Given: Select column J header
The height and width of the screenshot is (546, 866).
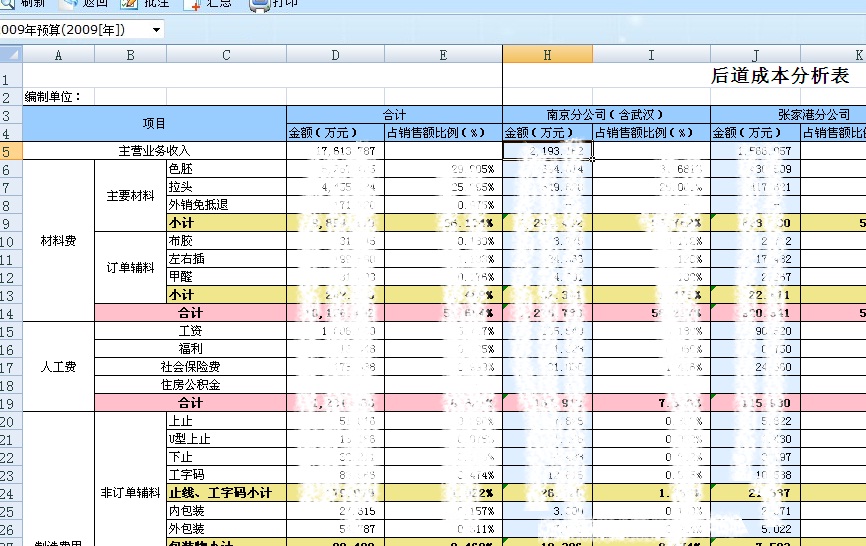Looking at the screenshot, I should pyautogui.click(x=756, y=55).
